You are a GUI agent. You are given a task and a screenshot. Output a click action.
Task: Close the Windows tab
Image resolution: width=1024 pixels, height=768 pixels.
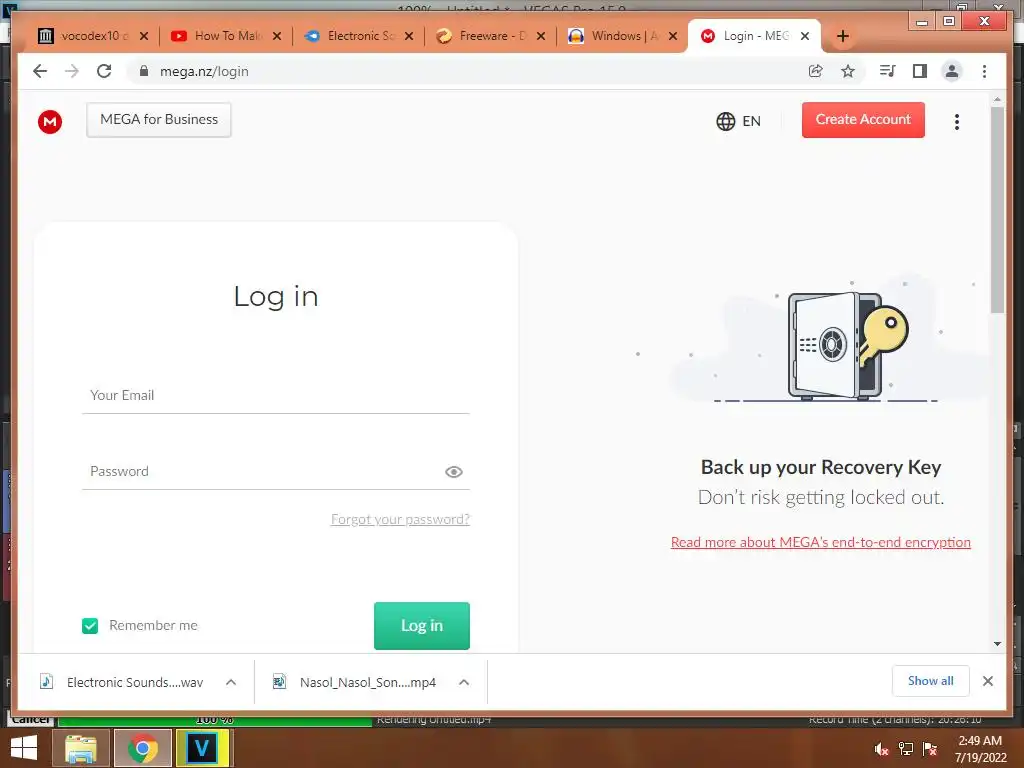pyautogui.click(x=673, y=36)
